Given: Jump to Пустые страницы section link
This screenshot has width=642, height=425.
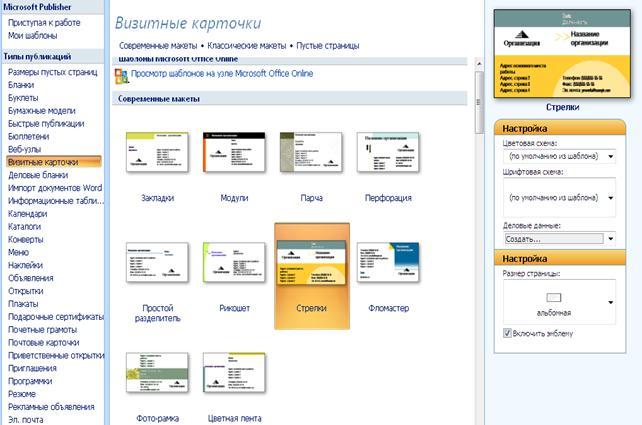Looking at the screenshot, I should pyautogui.click(x=328, y=45).
